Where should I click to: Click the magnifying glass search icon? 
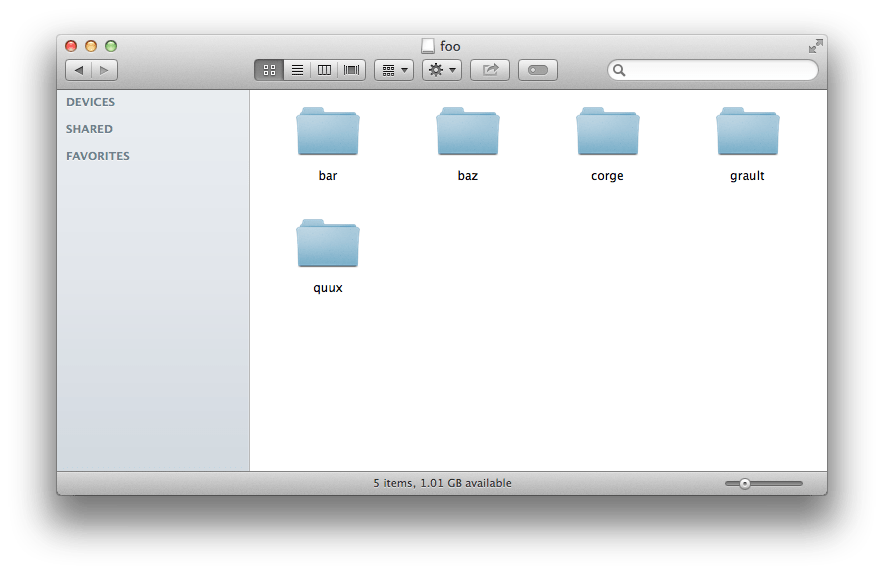click(619, 70)
